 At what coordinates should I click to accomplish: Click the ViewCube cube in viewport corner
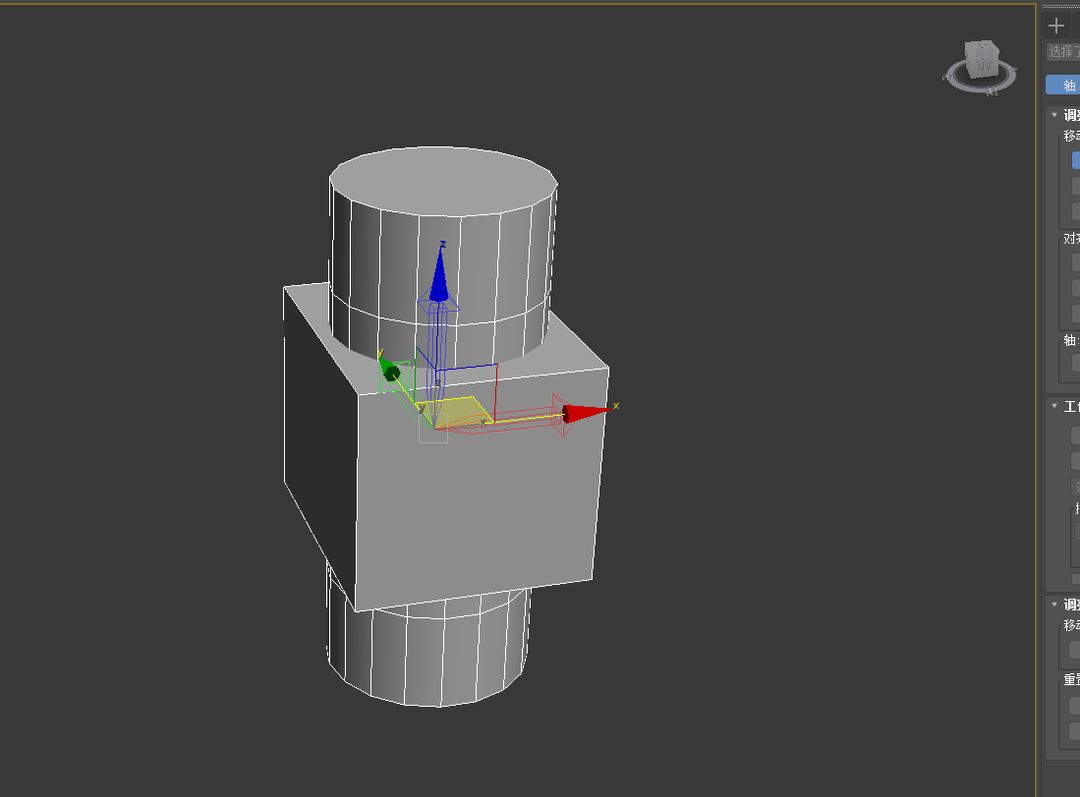click(982, 59)
